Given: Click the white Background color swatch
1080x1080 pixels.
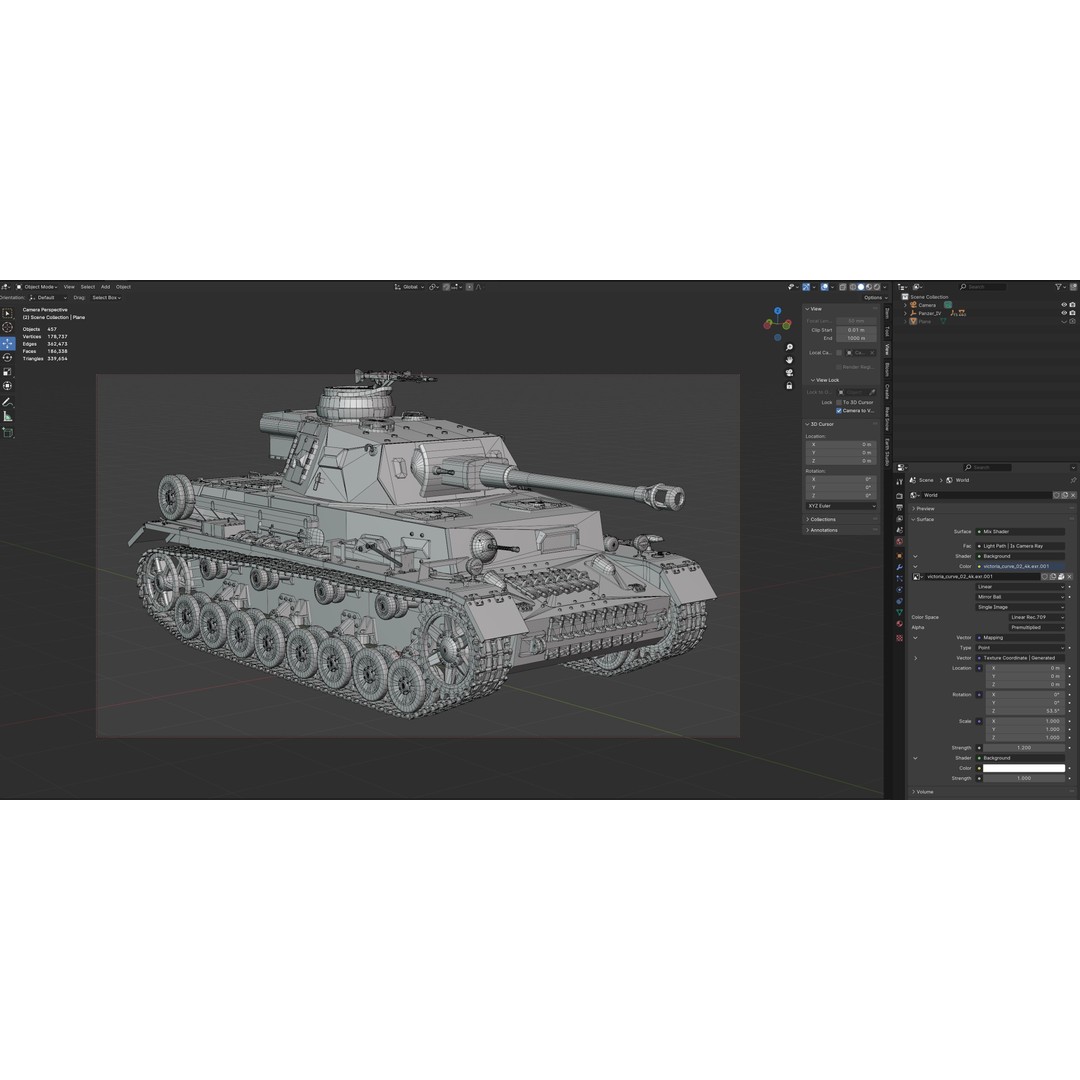Looking at the screenshot, I should pos(1022,768).
